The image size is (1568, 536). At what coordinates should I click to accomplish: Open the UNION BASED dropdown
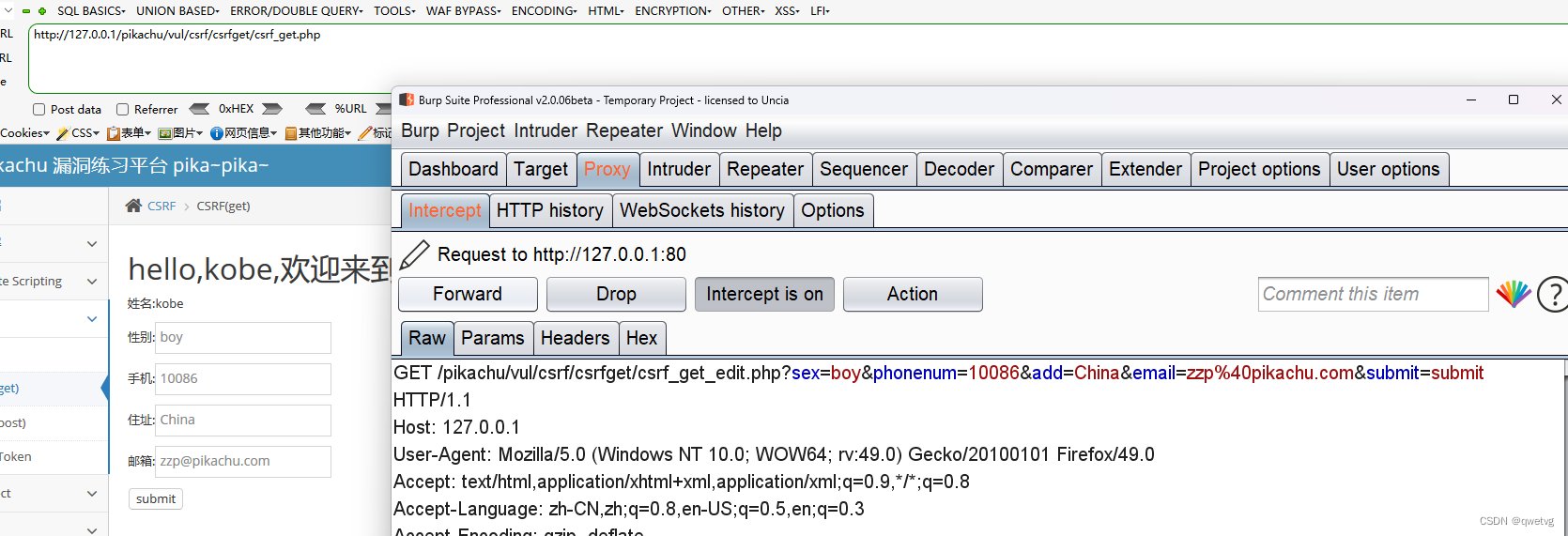[177, 11]
